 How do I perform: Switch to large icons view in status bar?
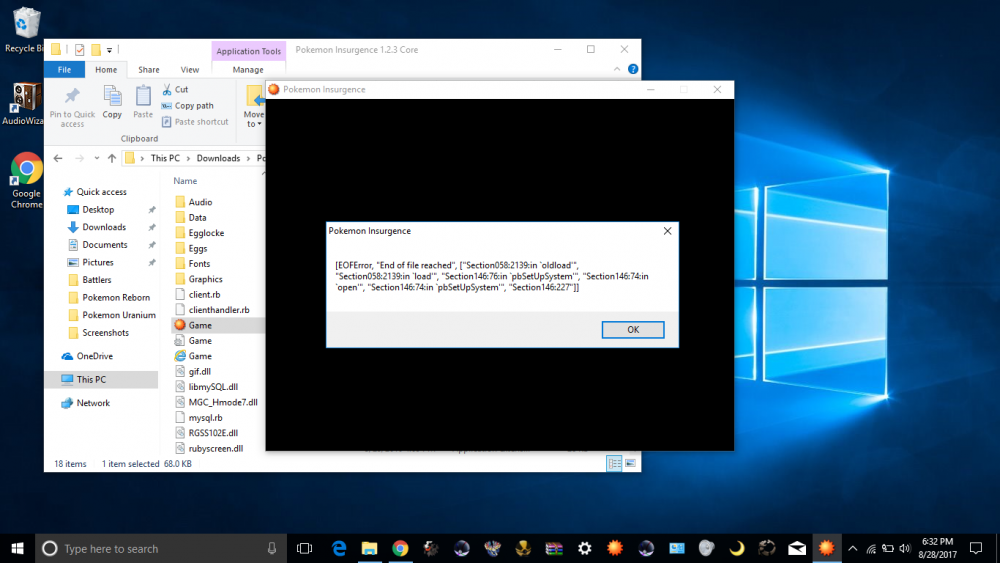coord(630,463)
